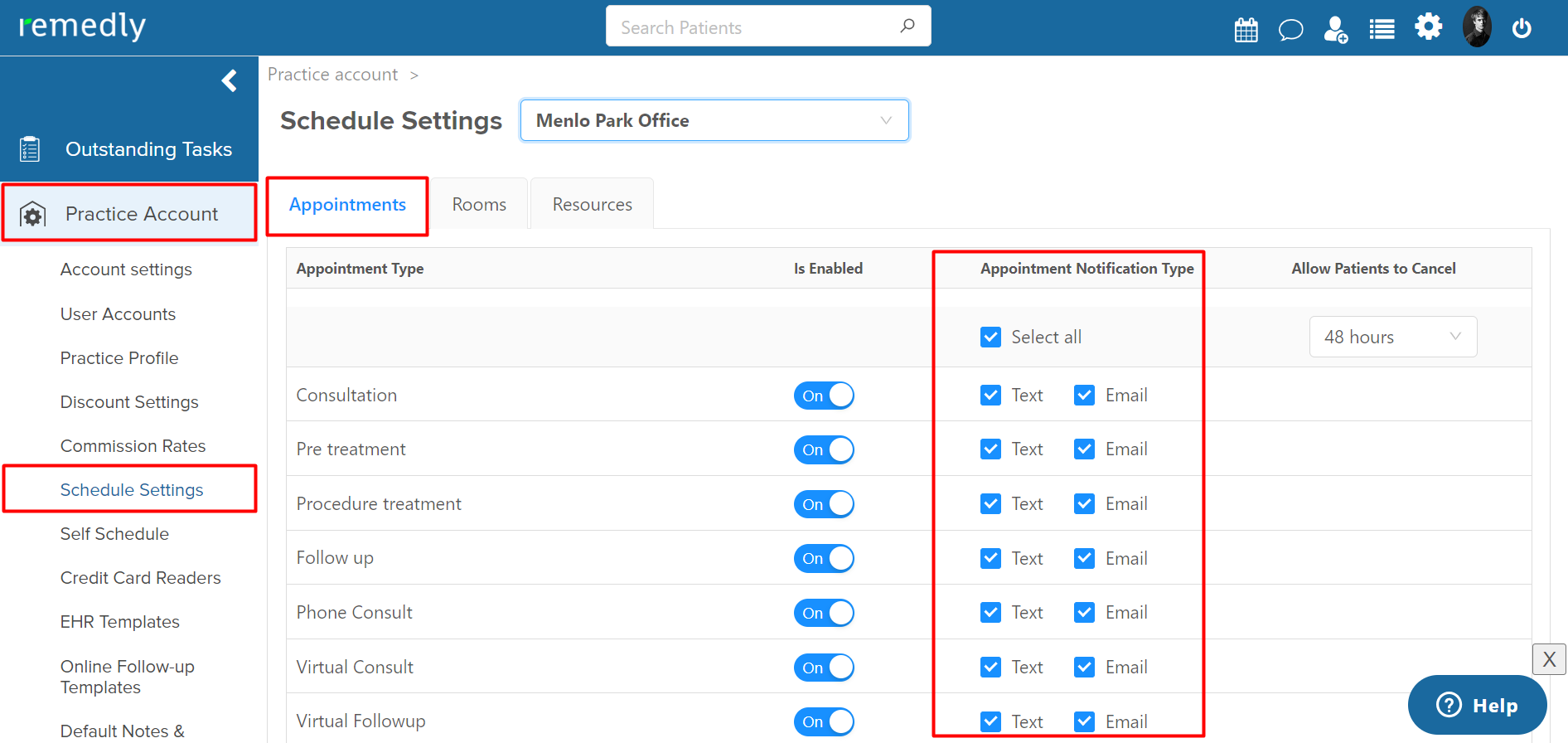The image size is (1568, 743).
Task: Click the user profile avatar
Action: coord(1477,27)
